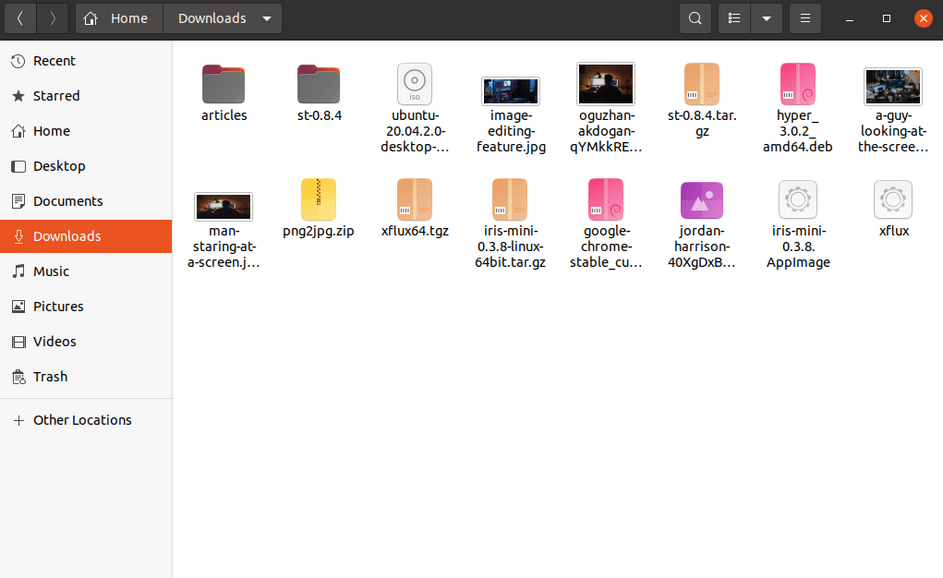Open Starred in the sidebar
The height and width of the screenshot is (578, 943).
click(x=86, y=96)
